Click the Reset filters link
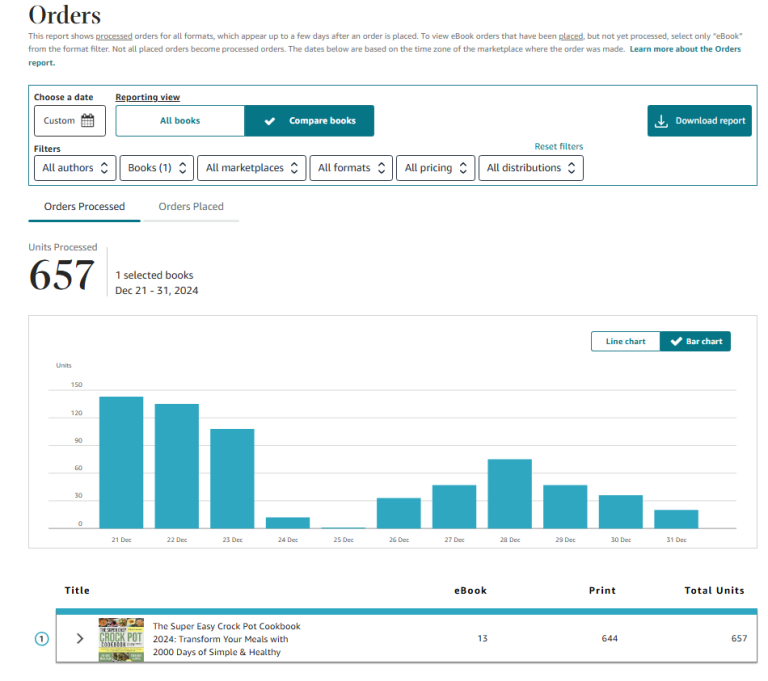The image size is (768, 681). (x=558, y=147)
